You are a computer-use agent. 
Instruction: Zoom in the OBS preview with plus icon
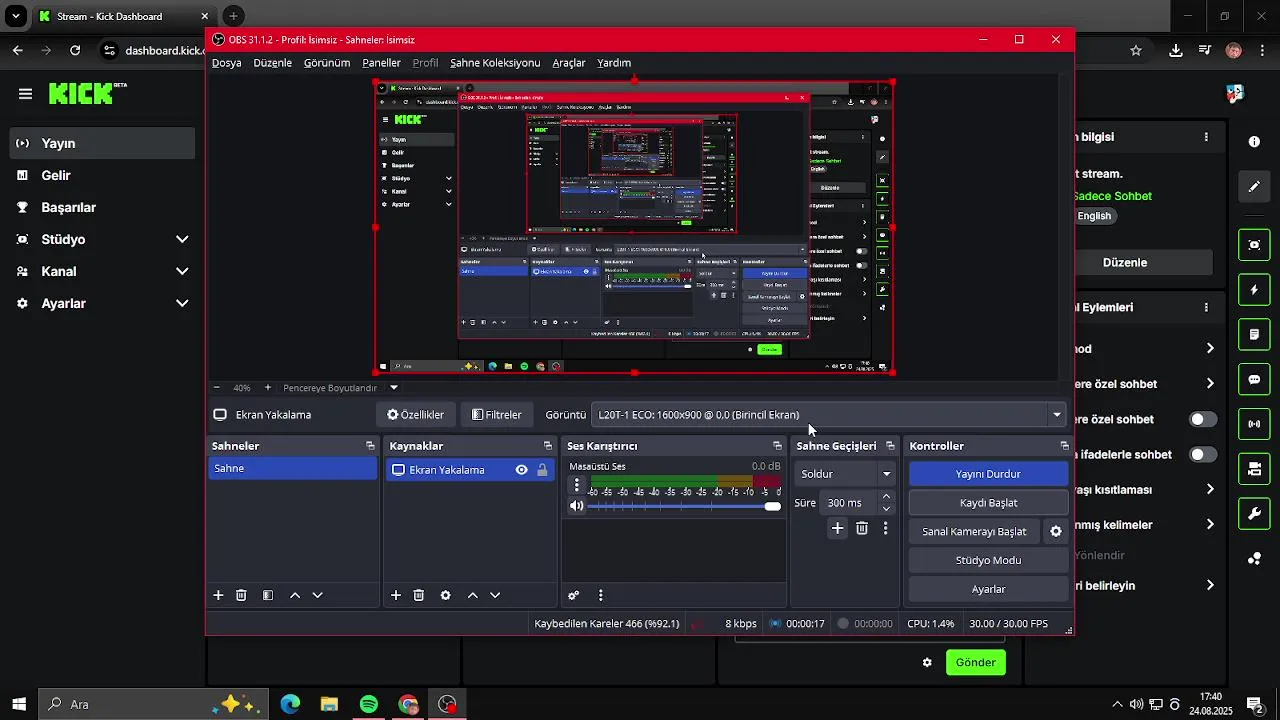pyautogui.click(x=267, y=388)
